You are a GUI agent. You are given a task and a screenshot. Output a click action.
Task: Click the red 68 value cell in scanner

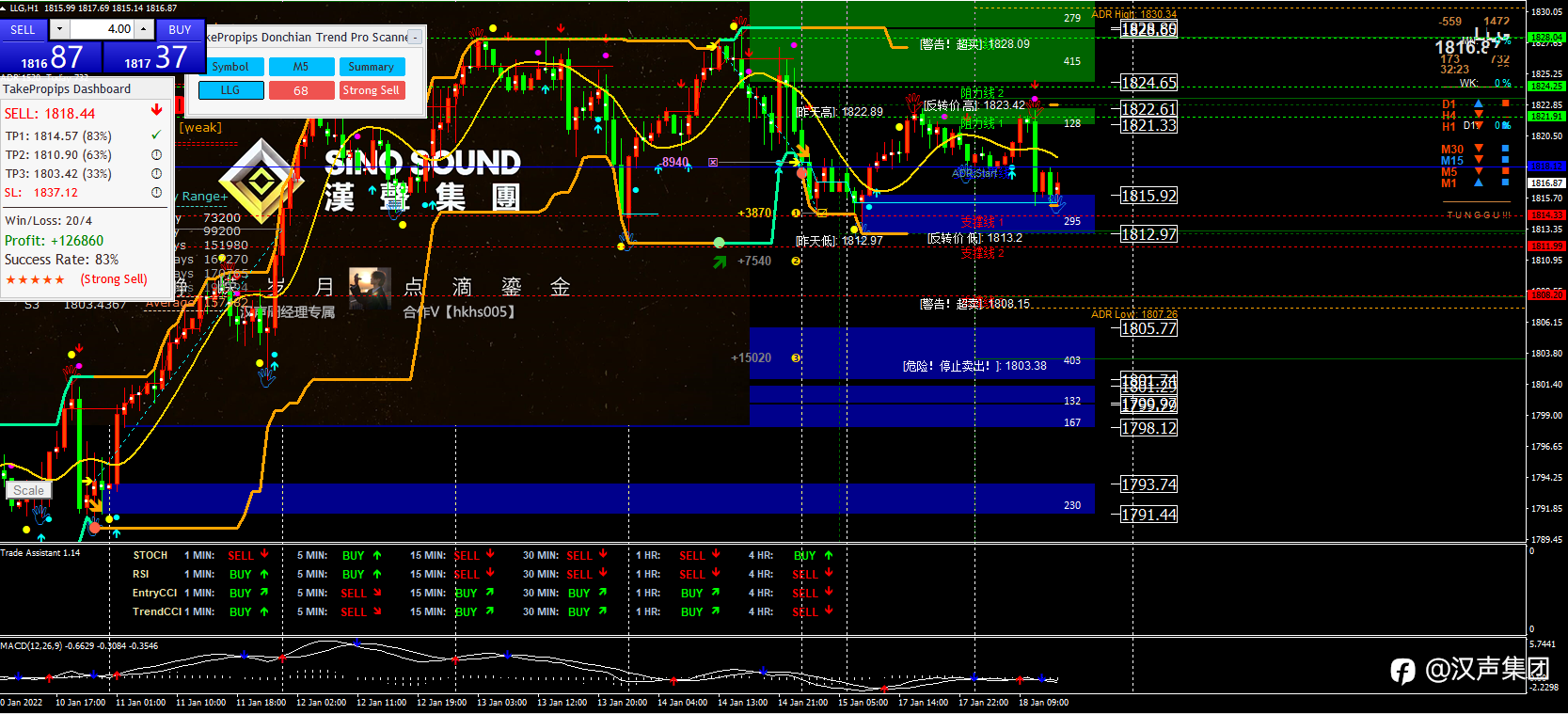301,90
